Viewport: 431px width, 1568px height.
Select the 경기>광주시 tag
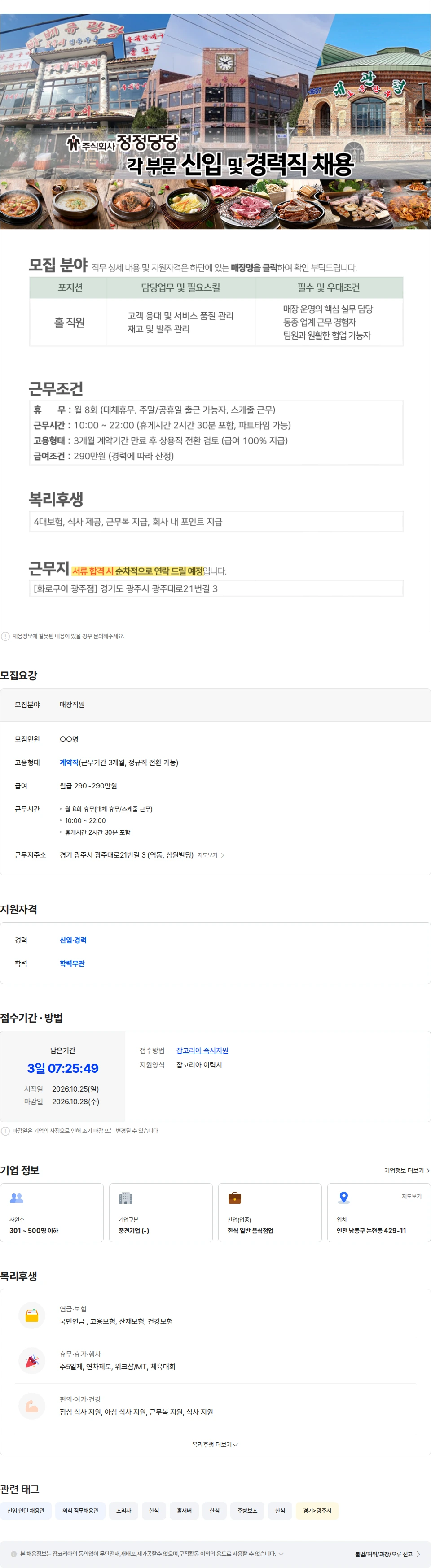(x=317, y=1510)
